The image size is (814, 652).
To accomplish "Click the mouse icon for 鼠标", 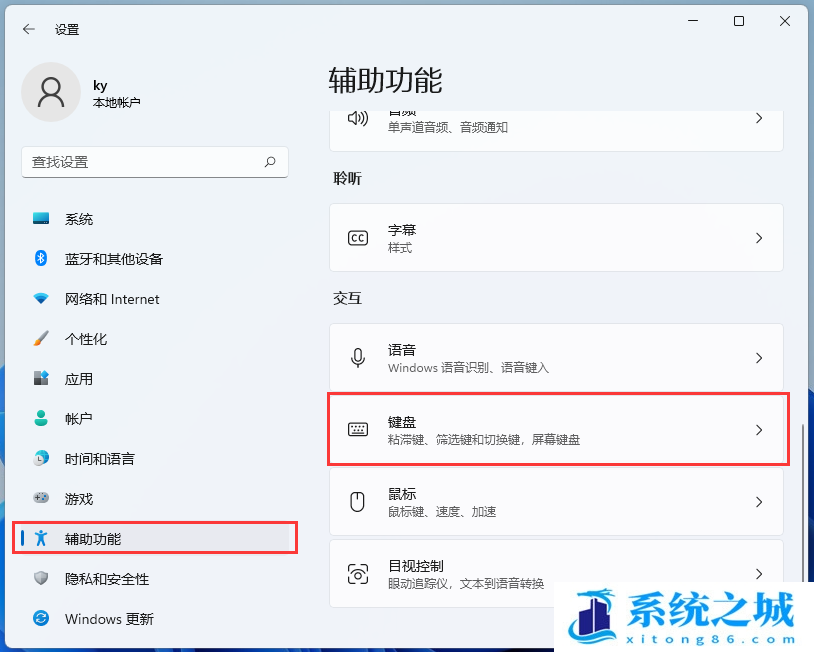I will pyautogui.click(x=358, y=502).
